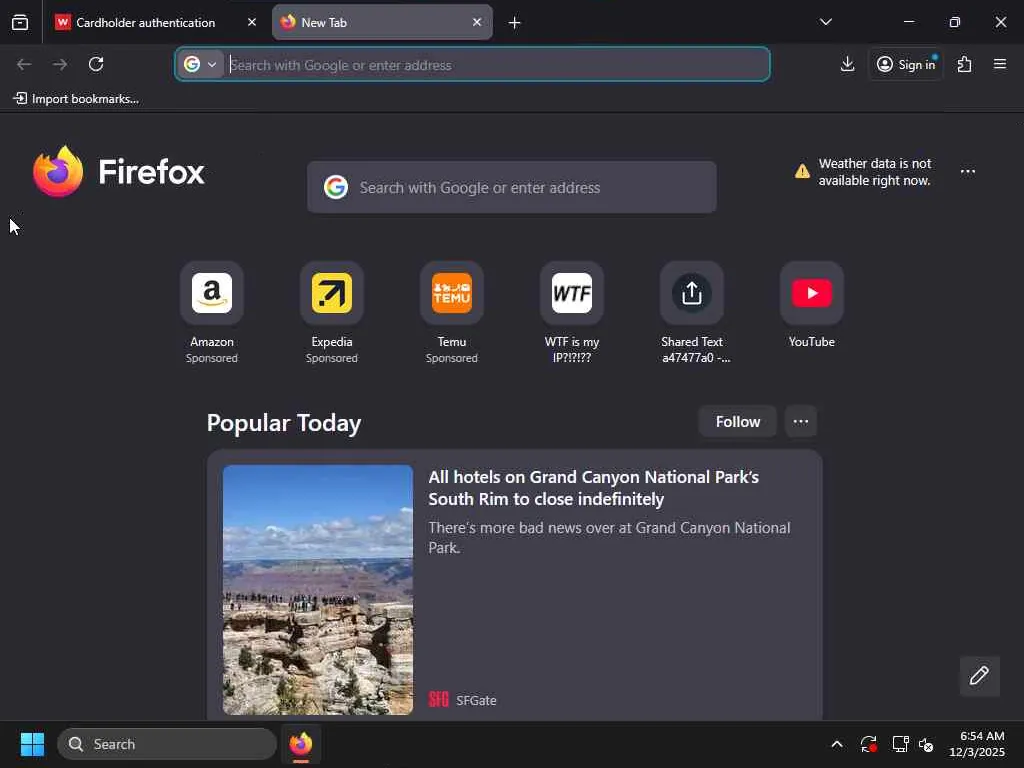
Task: Open the weather widget options menu
Action: 968,172
